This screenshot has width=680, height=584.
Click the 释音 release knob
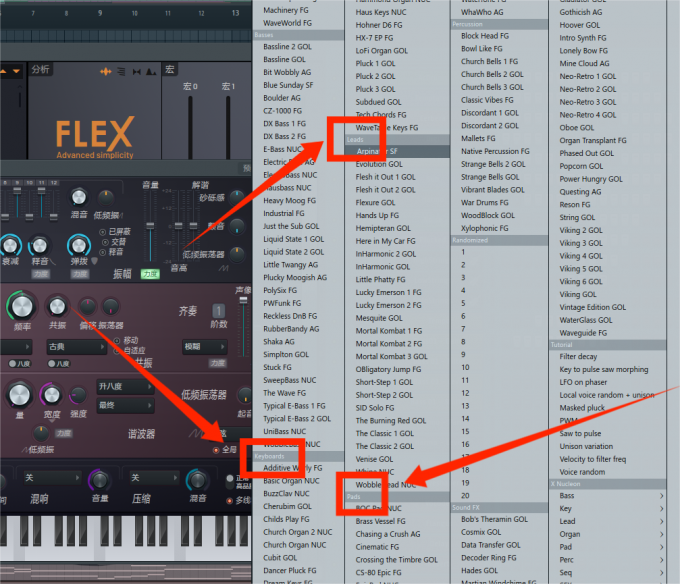pos(39,246)
